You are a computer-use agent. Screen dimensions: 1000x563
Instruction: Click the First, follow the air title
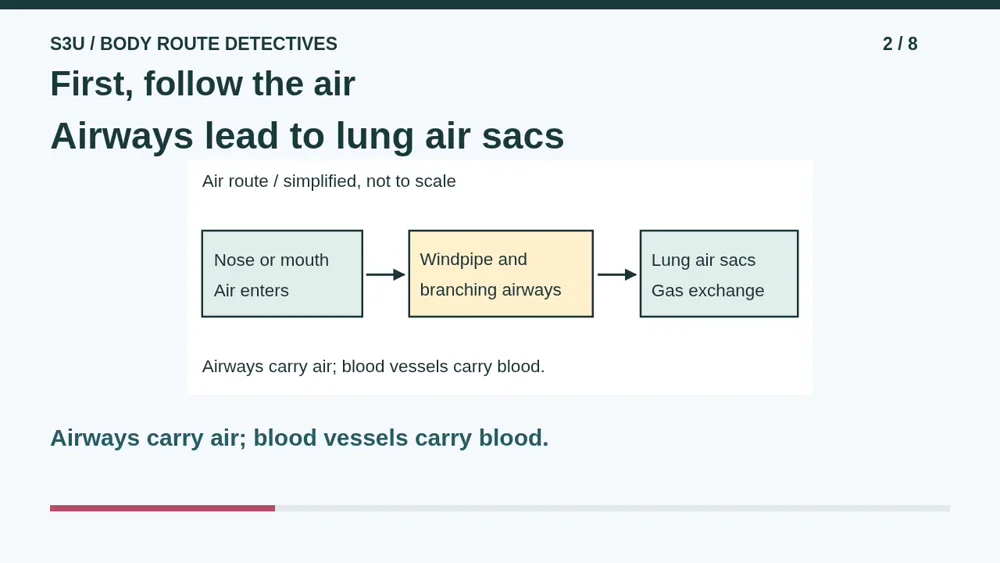click(x=203, y=84)
